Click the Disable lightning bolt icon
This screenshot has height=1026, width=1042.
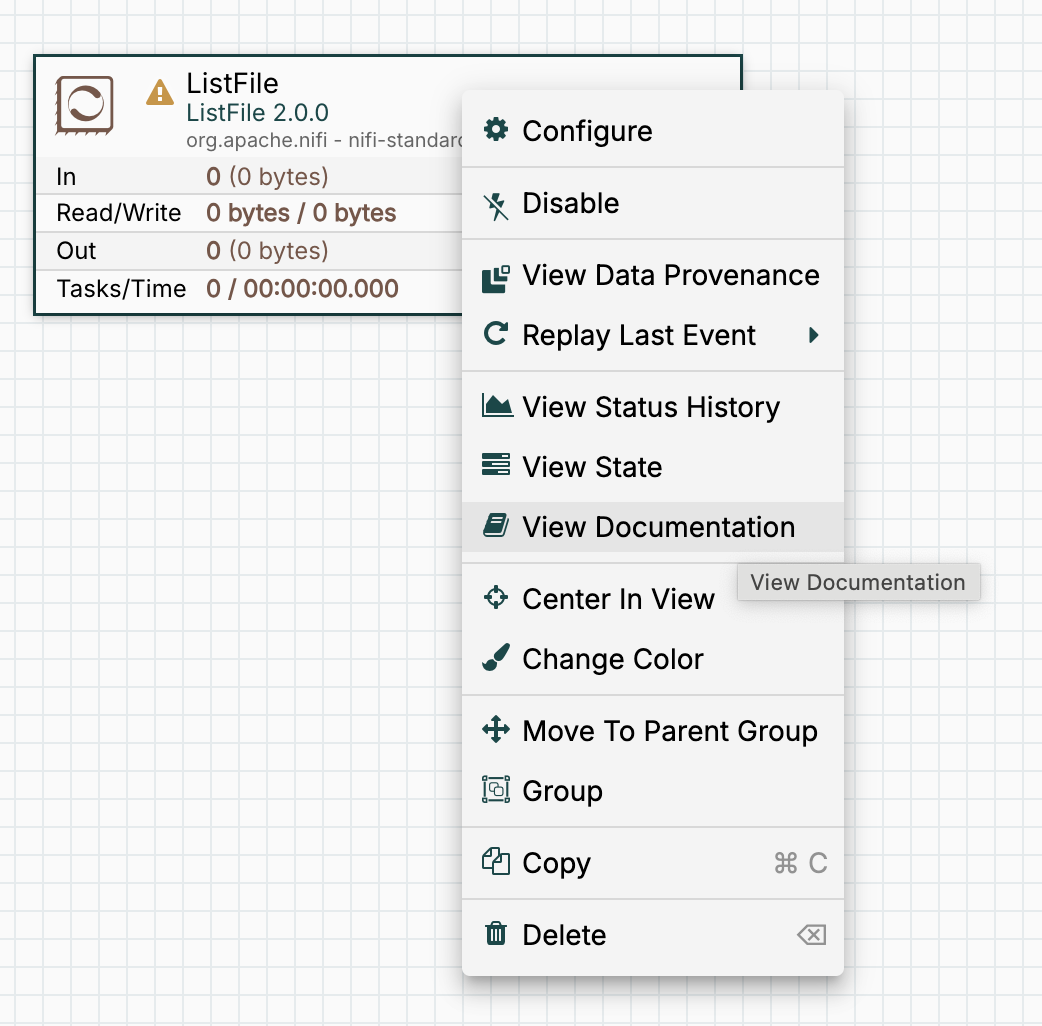coord(495,204)
